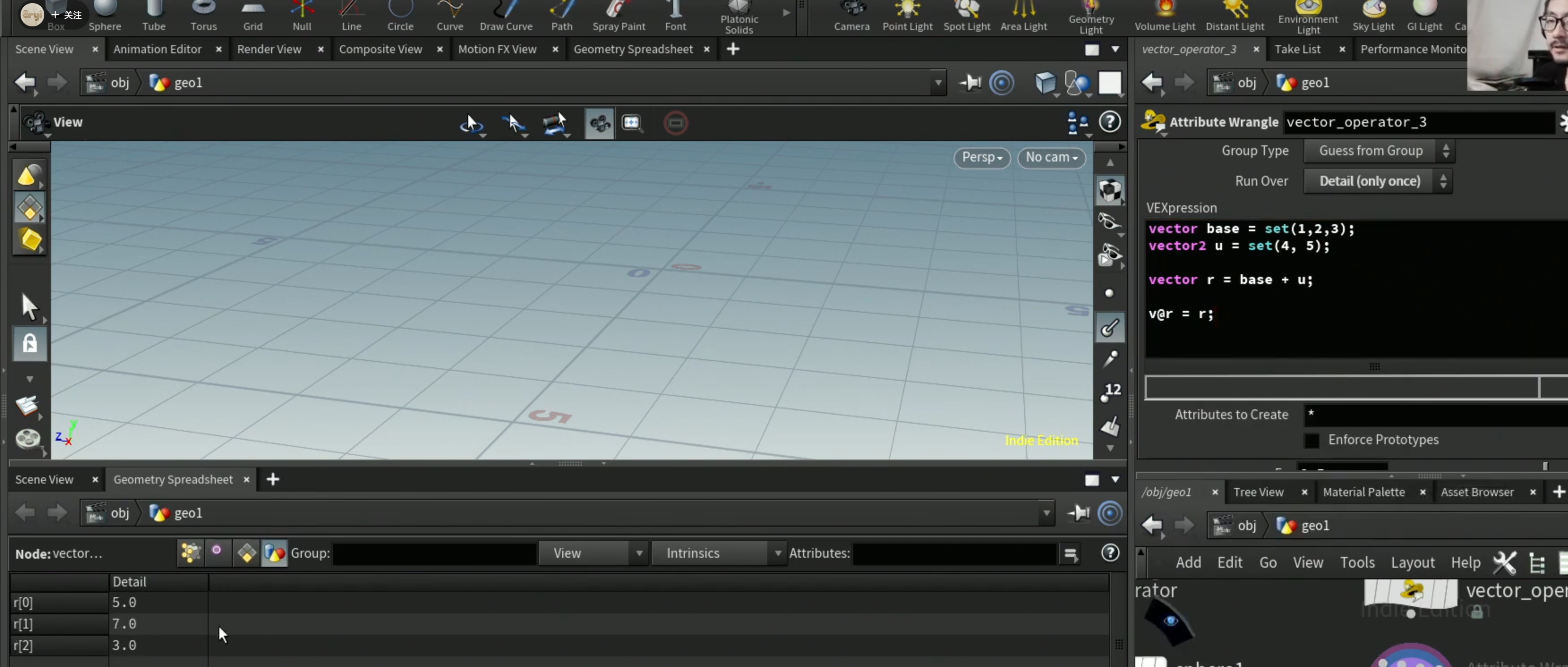Select the arrow select tool in left toolbar

pyautogui.click(x=29, y=306)
